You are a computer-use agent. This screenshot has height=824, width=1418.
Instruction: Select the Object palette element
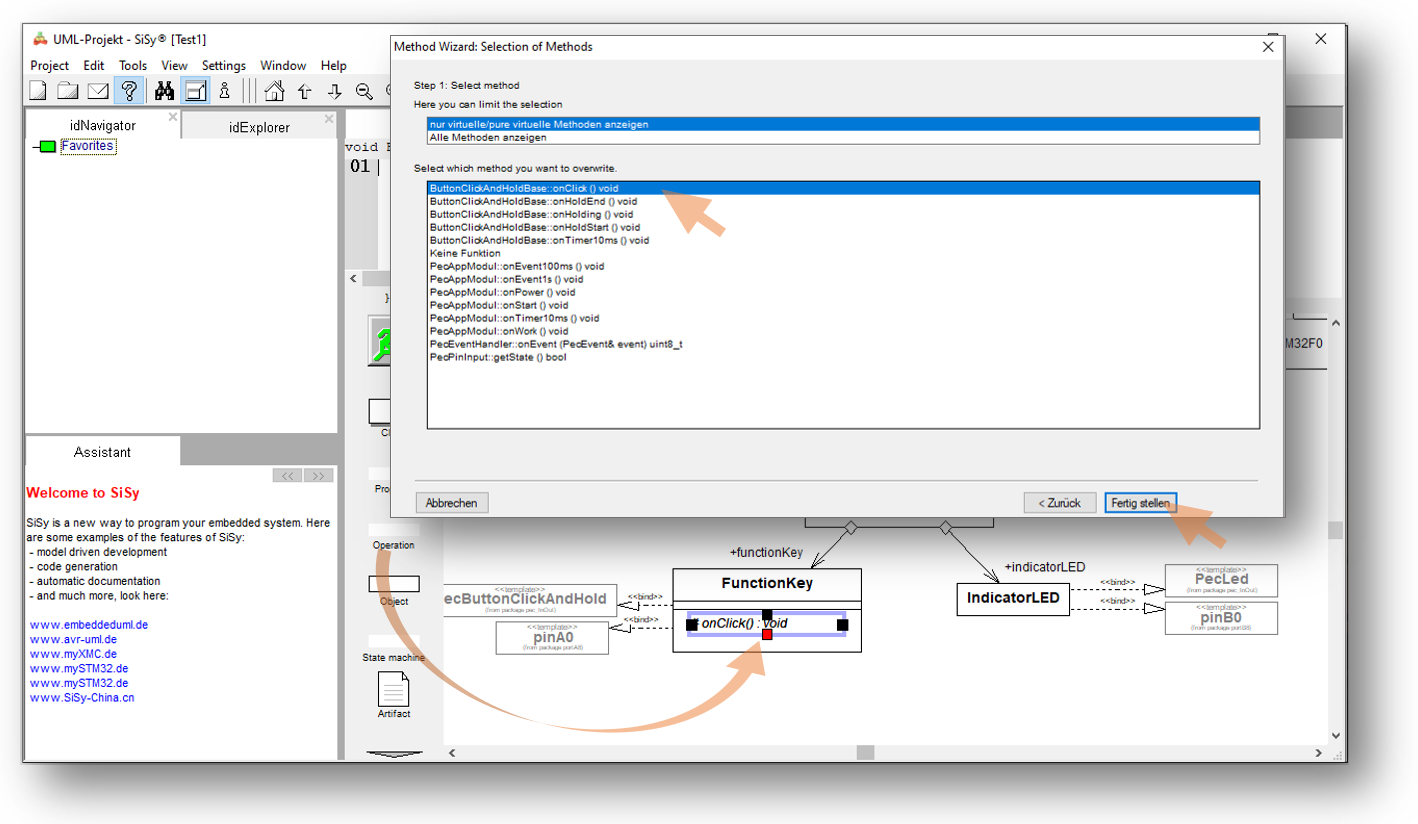pos(394,584)
